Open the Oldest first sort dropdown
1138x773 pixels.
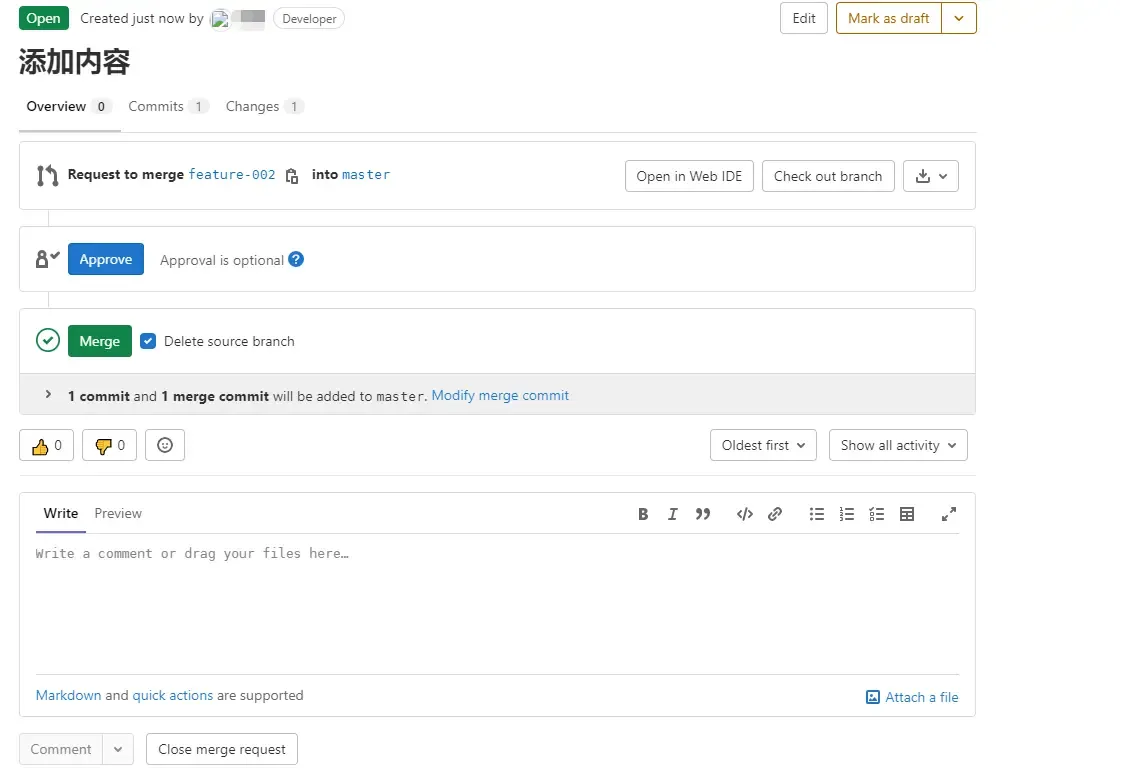[x=763, y=446]
